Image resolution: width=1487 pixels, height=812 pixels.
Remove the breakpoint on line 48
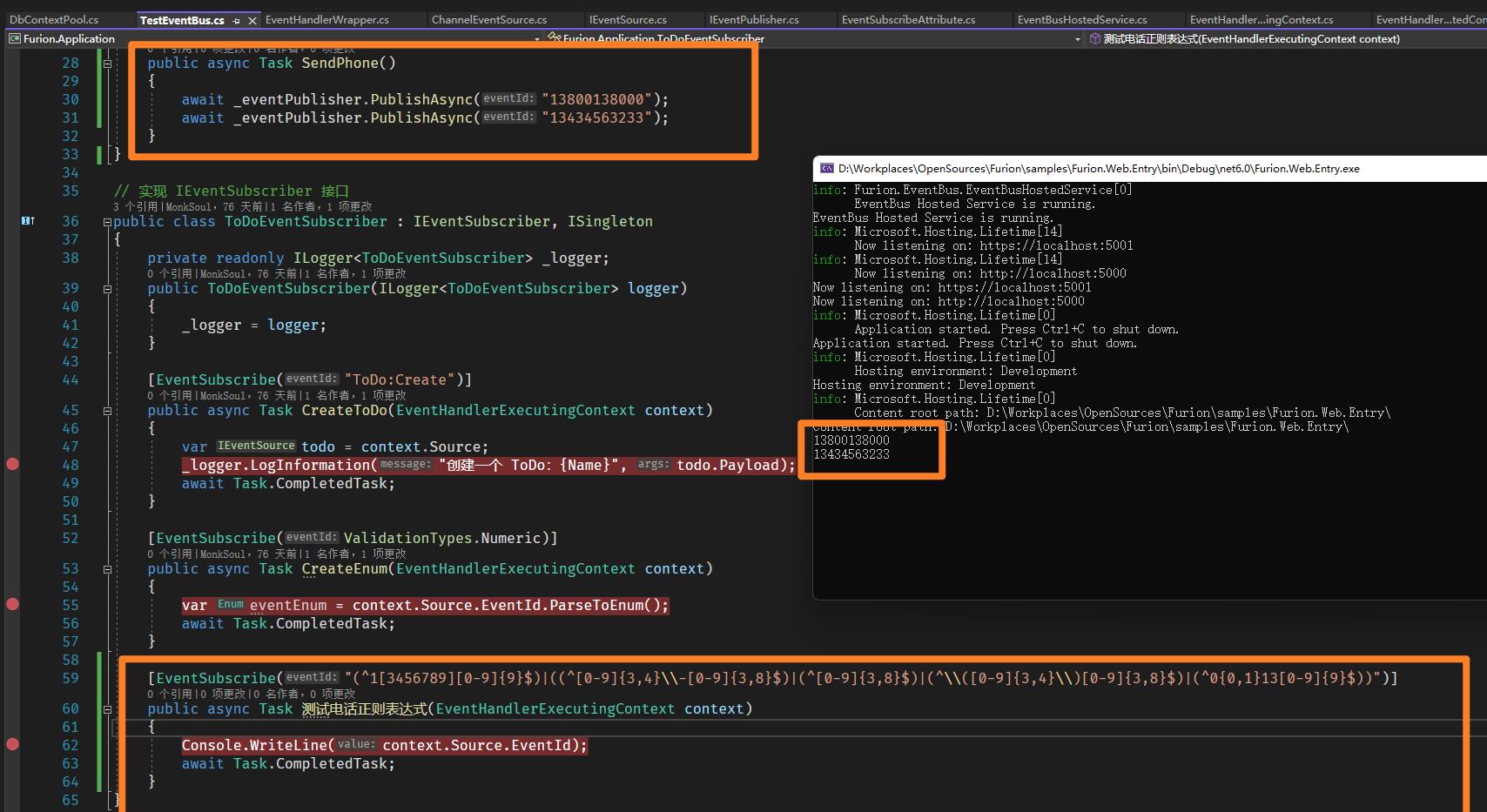(12, 465)
